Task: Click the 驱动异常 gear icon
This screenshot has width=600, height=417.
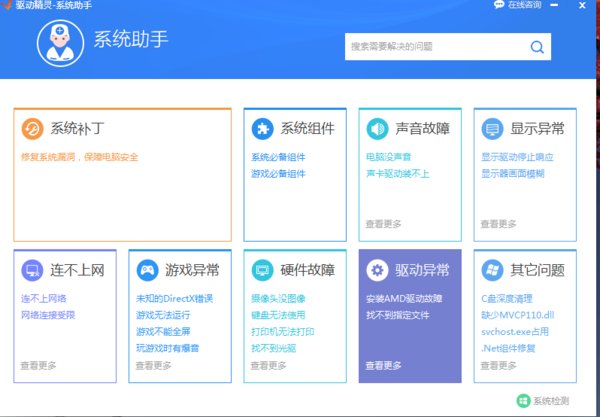Action: tap(377, 270)
